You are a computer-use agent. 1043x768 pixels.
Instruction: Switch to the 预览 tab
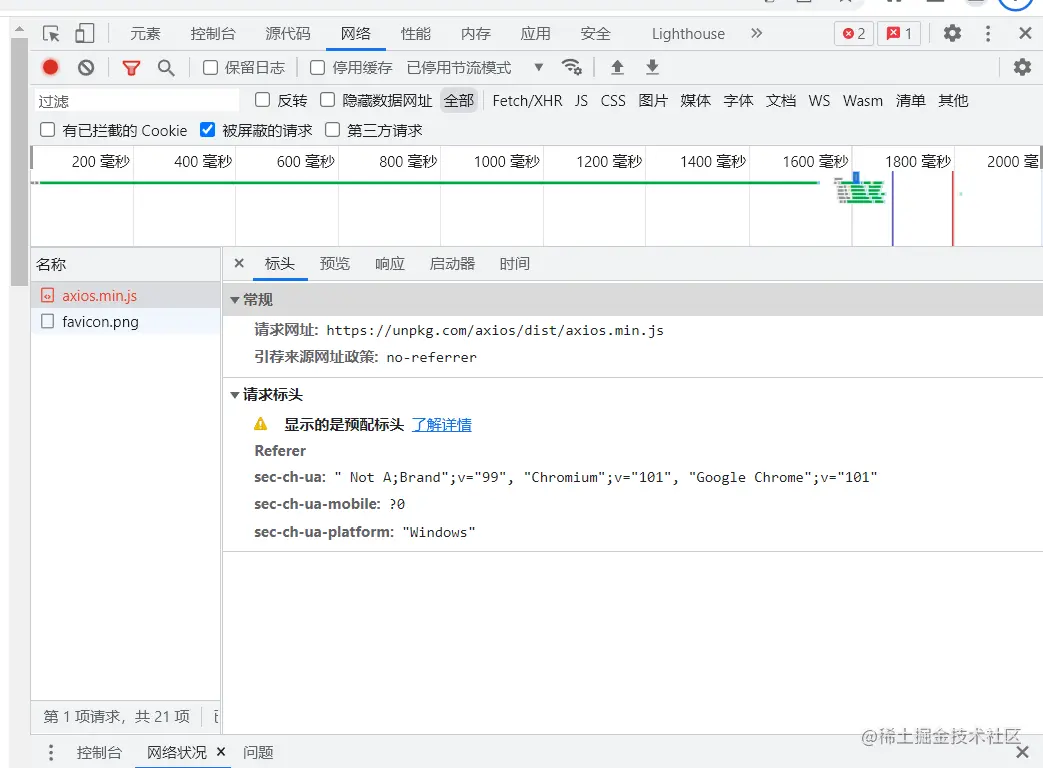(x=335, y=264)
